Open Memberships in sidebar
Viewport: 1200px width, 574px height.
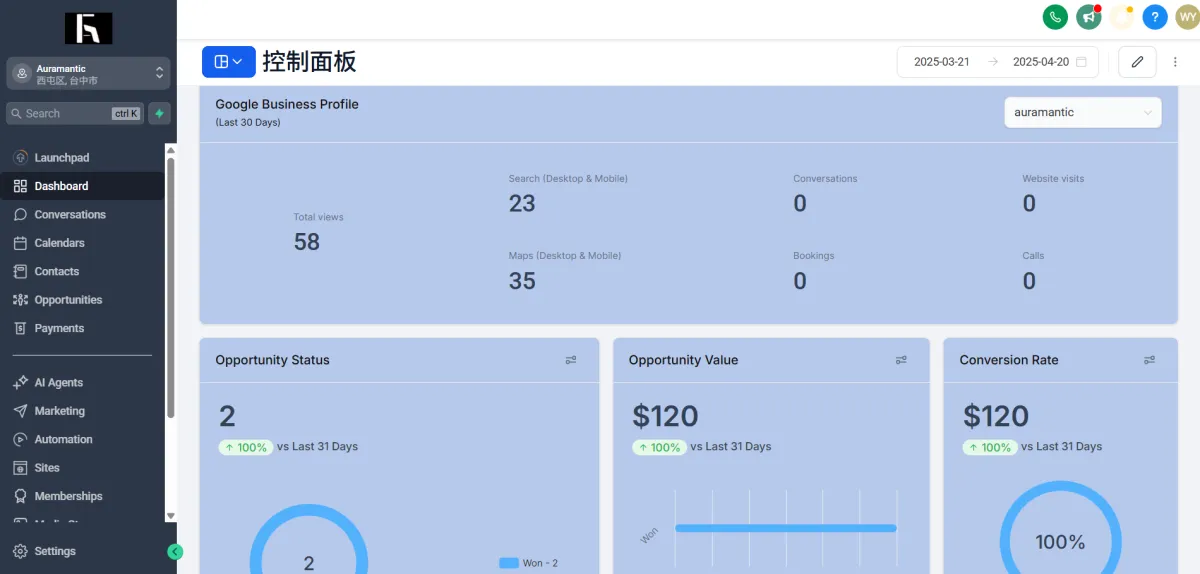(x=68, y=496)
